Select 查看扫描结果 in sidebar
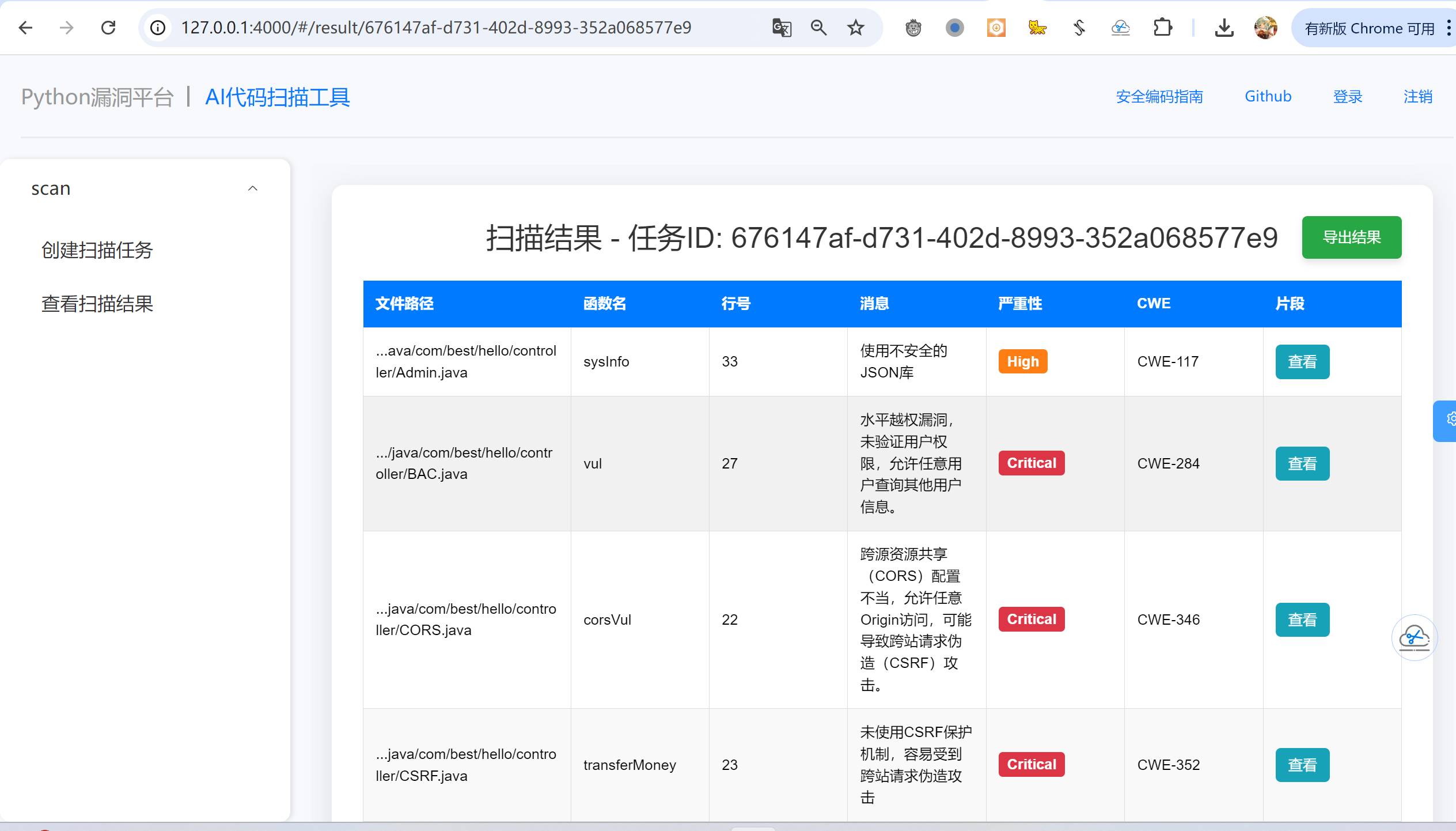 point(97,304)
